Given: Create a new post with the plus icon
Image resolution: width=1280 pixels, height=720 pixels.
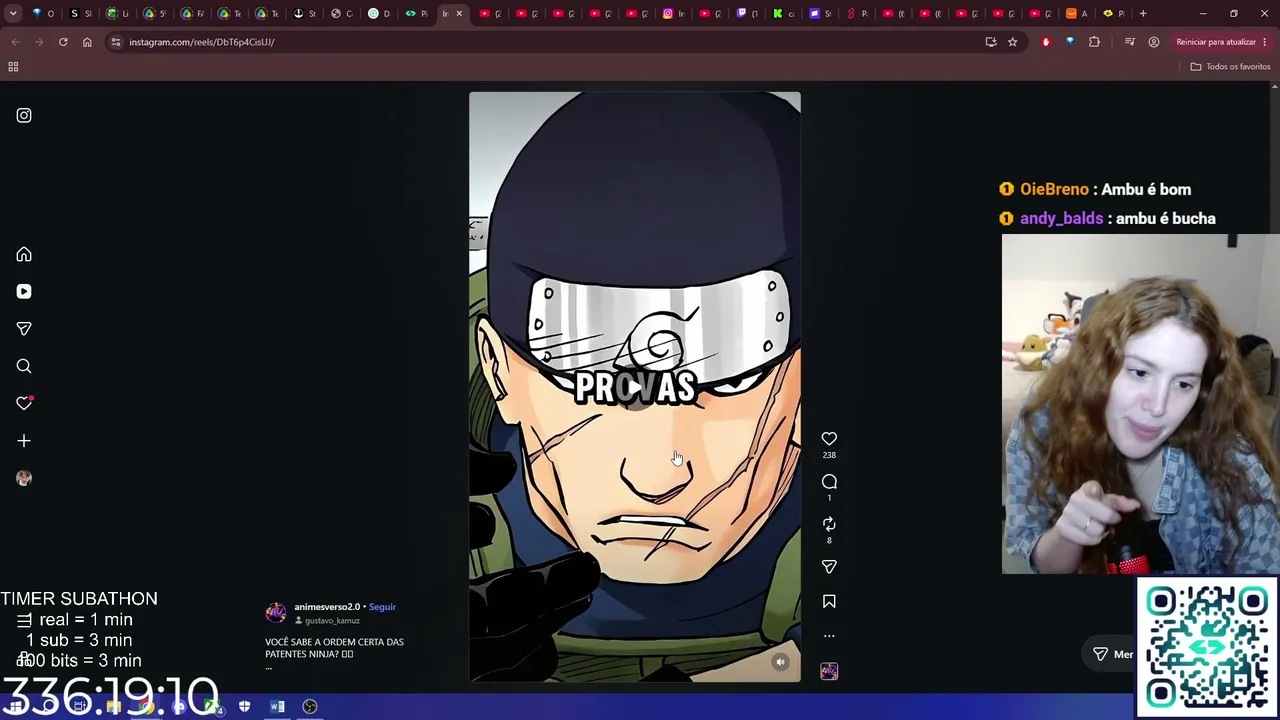Looking at the screenshot, I should click(x=24, y=441).
